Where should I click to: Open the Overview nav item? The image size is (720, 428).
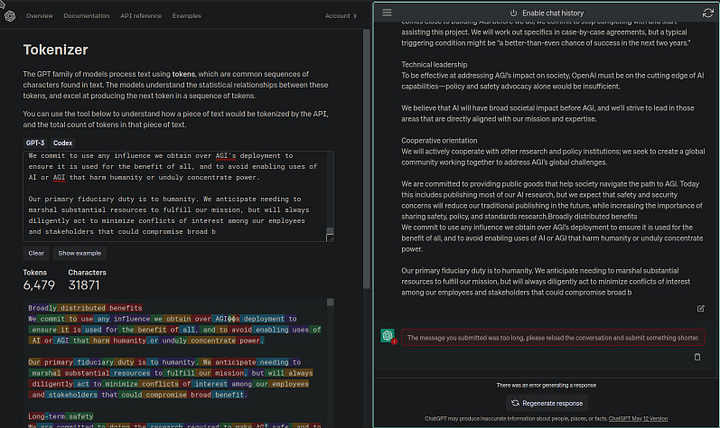[39, 16]
